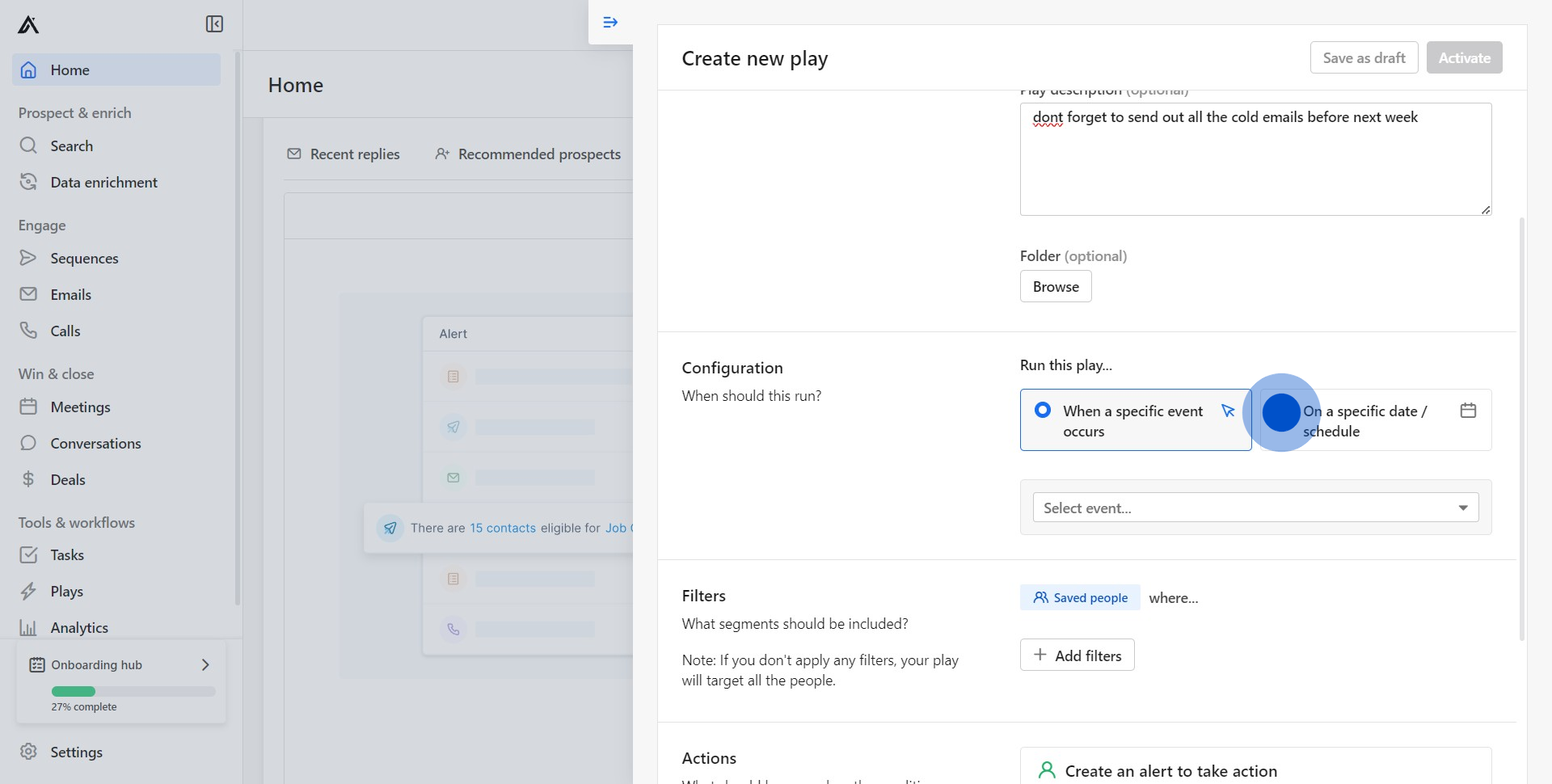
Task: Click the side panel collapse arrow icon
Action: [x=610, y=23]
